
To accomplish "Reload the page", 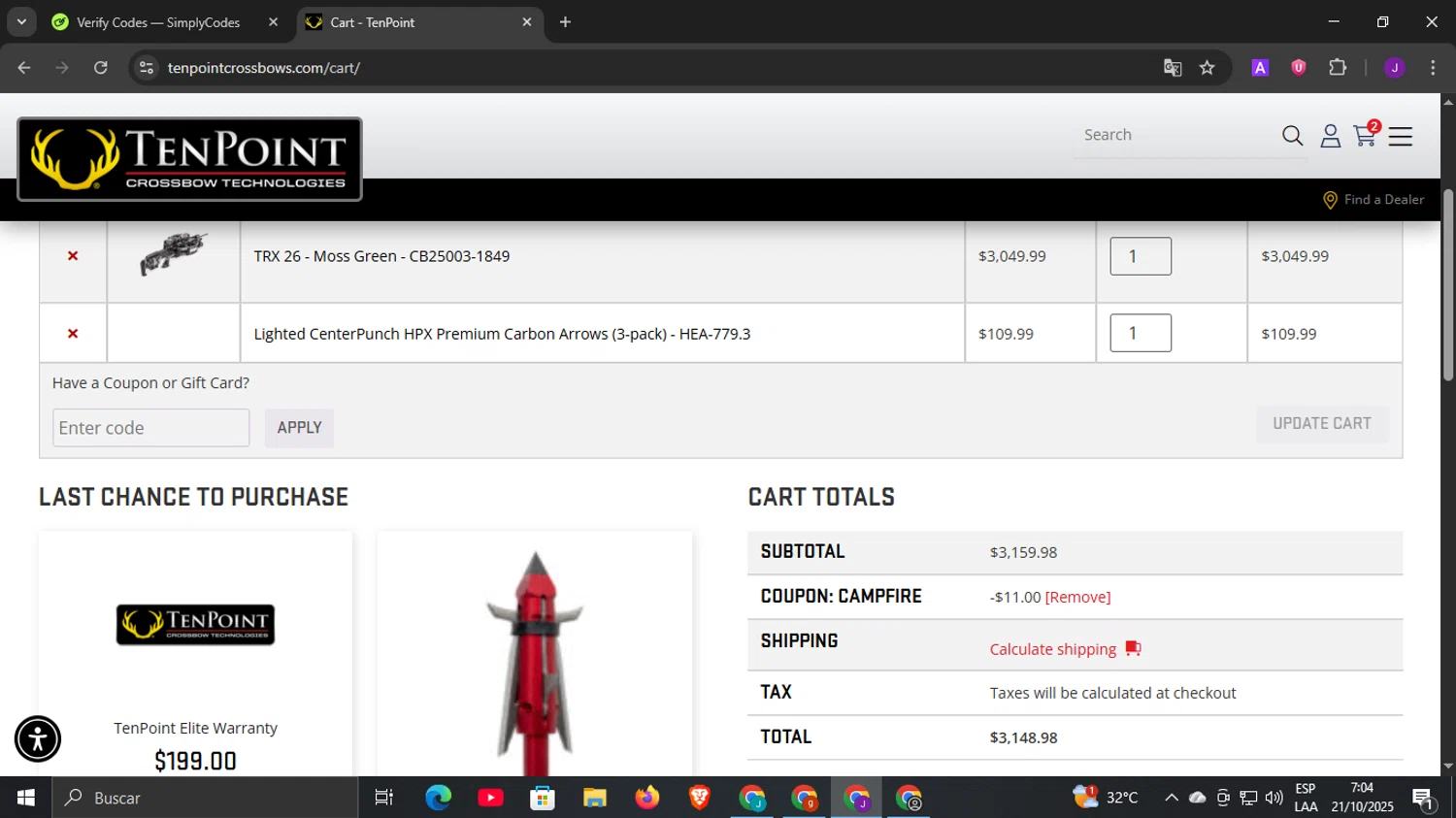I will click(x=101, y=68).
